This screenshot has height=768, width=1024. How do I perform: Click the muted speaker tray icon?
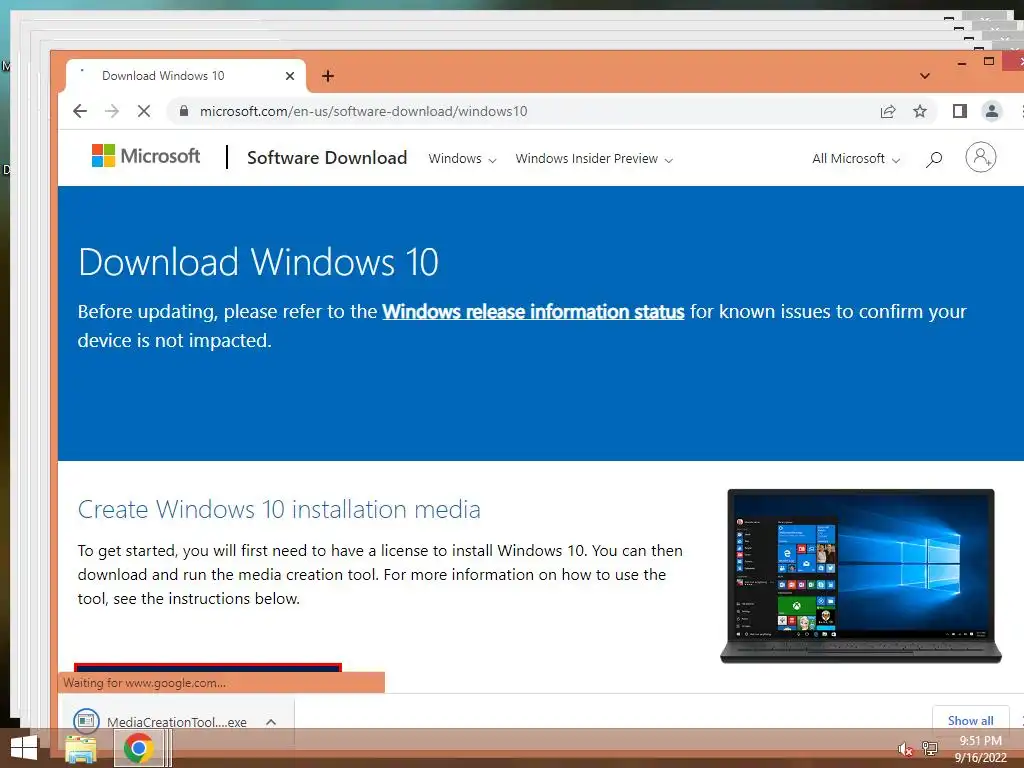(904, 749)
